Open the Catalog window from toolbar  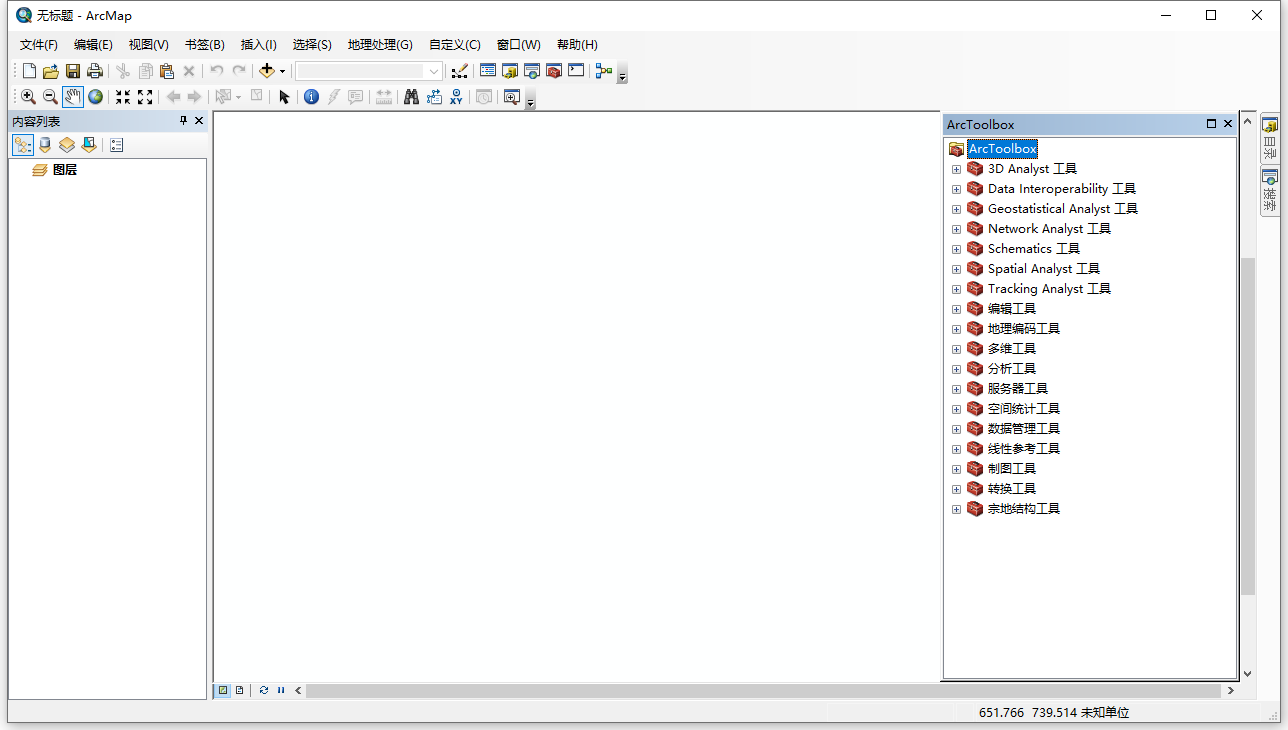(x=510, y=71)
